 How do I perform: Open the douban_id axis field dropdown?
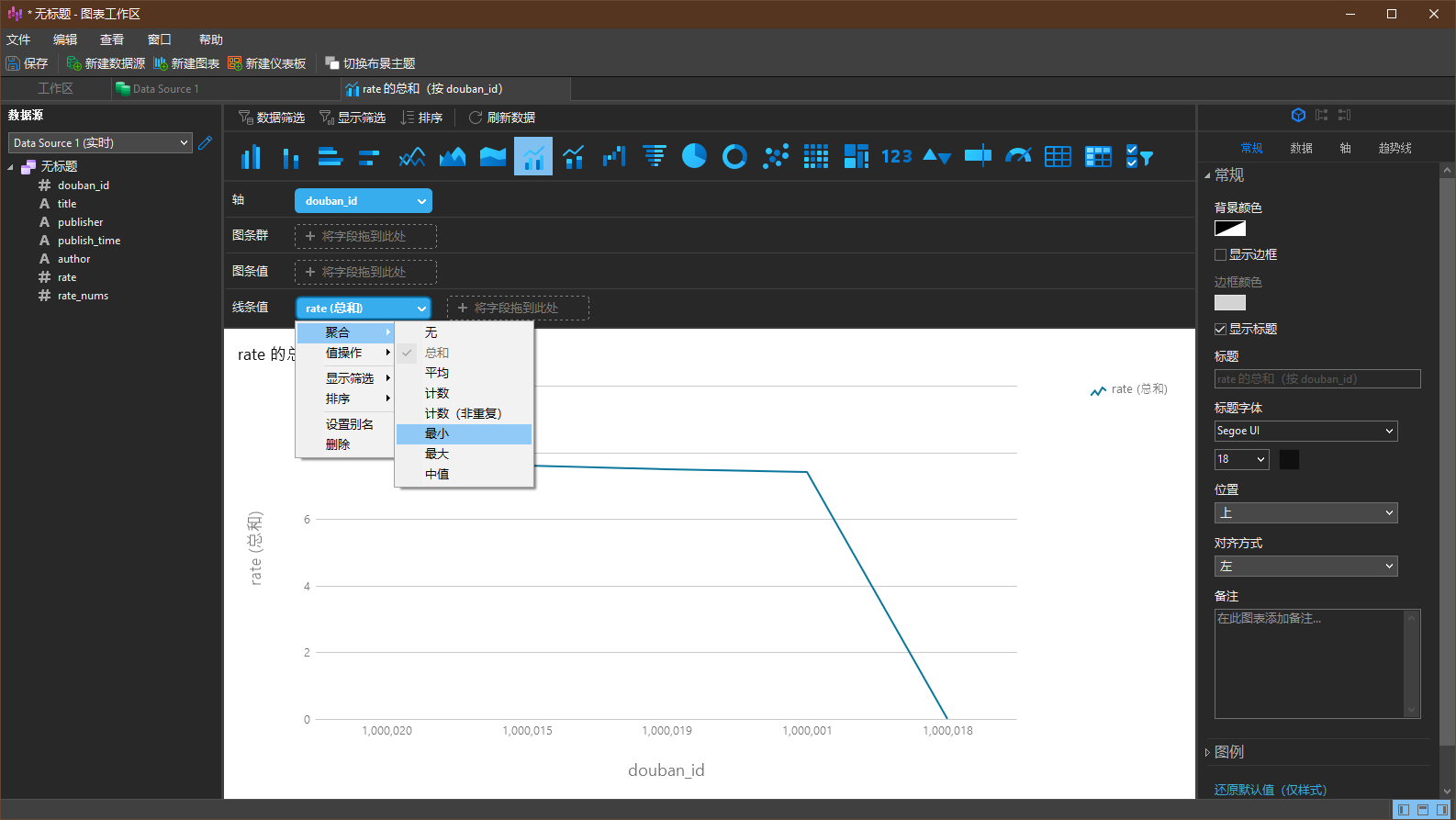364,200
